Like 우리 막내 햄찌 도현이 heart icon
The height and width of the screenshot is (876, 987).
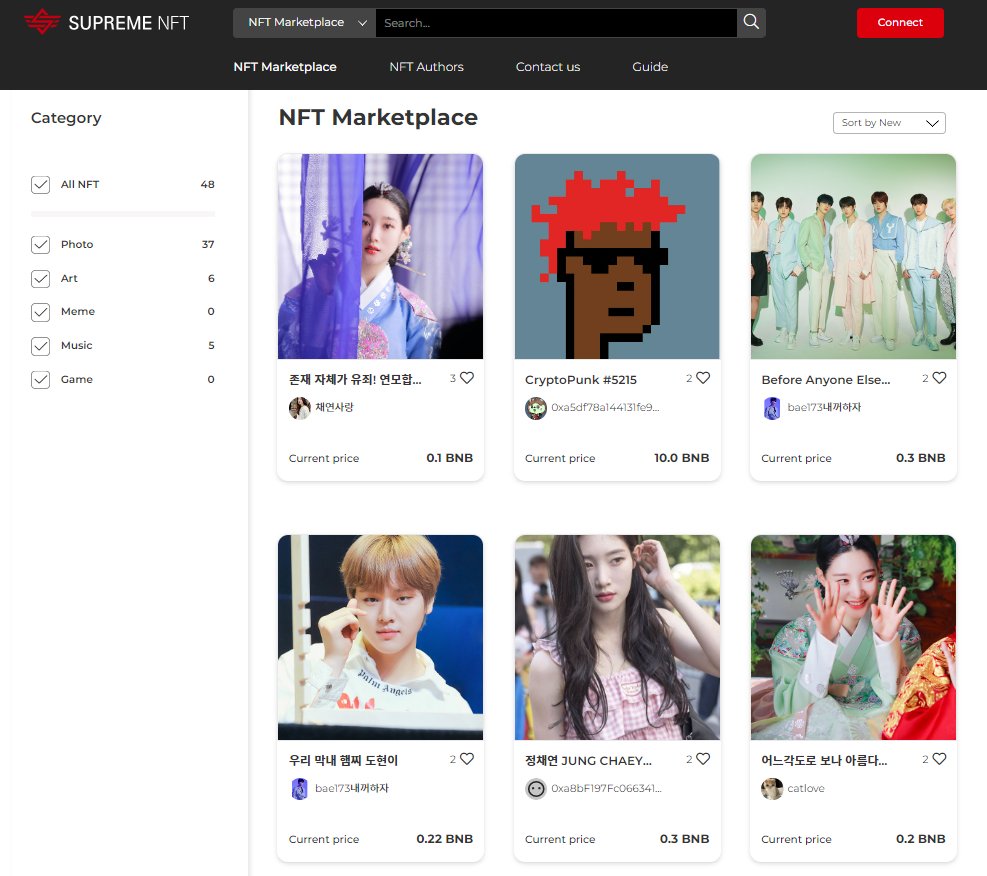(466, 759)
